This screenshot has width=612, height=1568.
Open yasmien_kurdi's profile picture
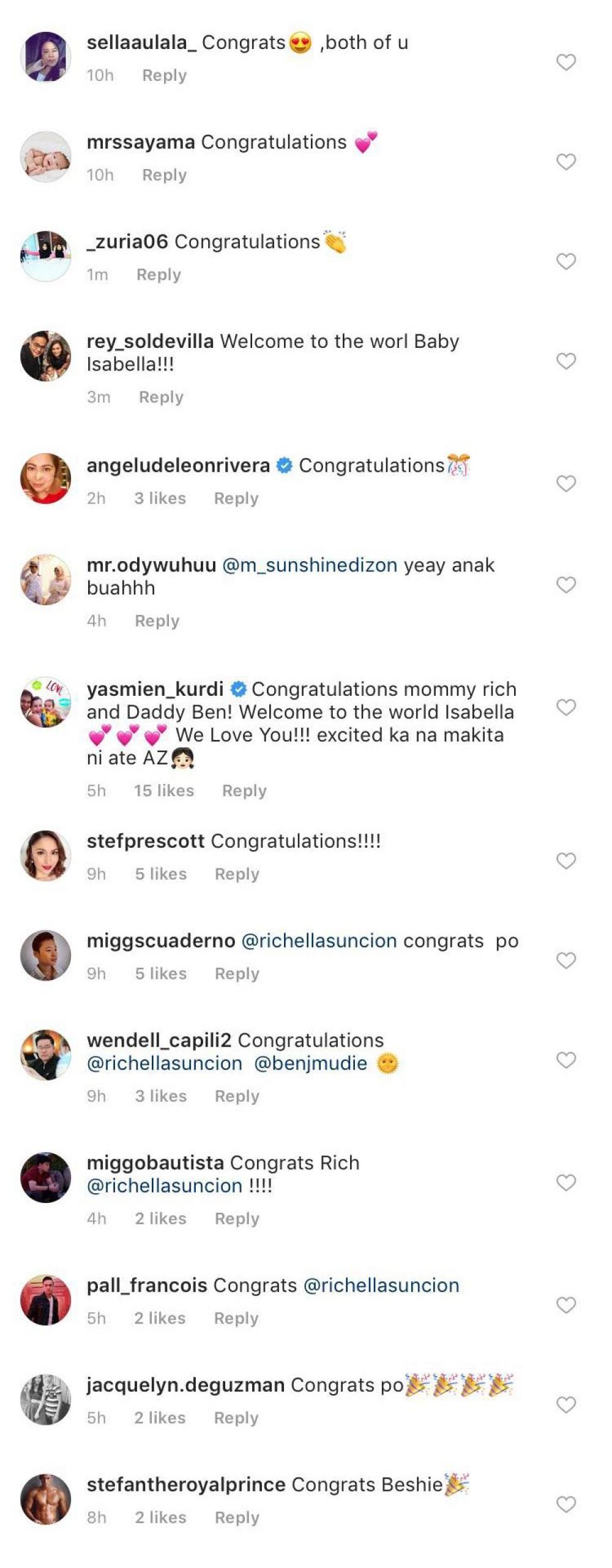[46, 702]
